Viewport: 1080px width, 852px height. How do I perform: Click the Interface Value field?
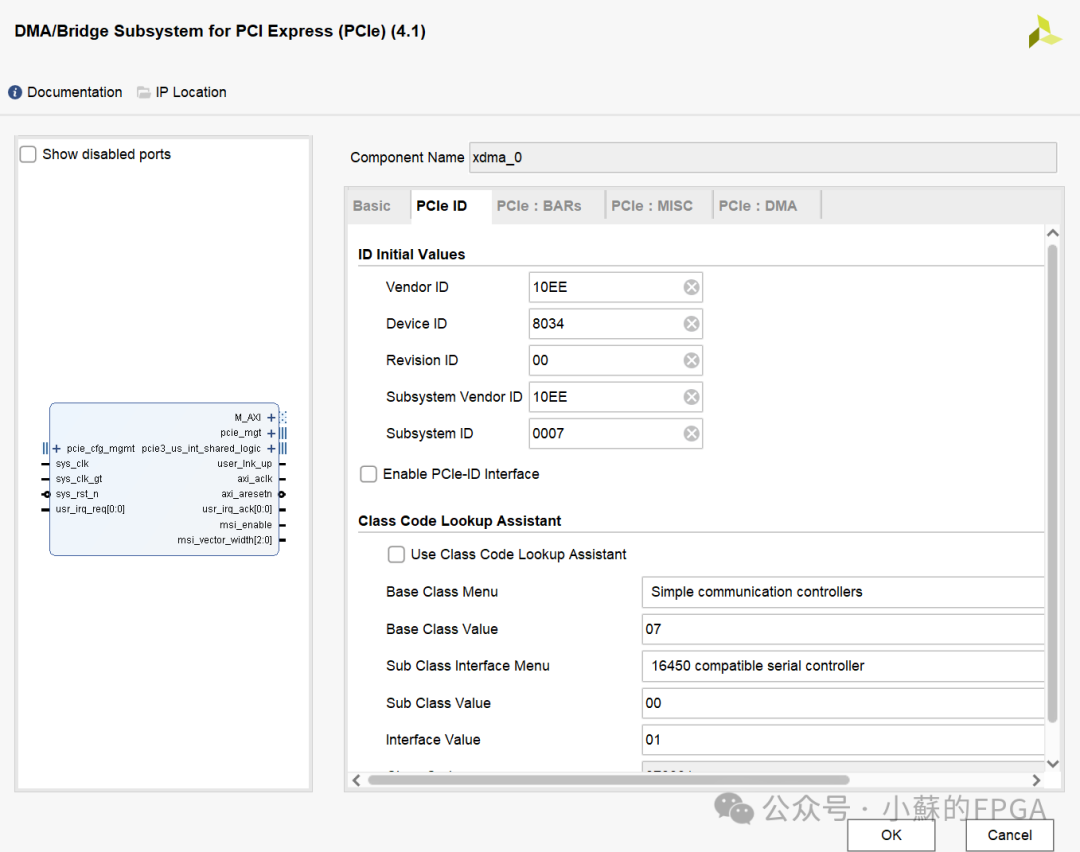843,740
